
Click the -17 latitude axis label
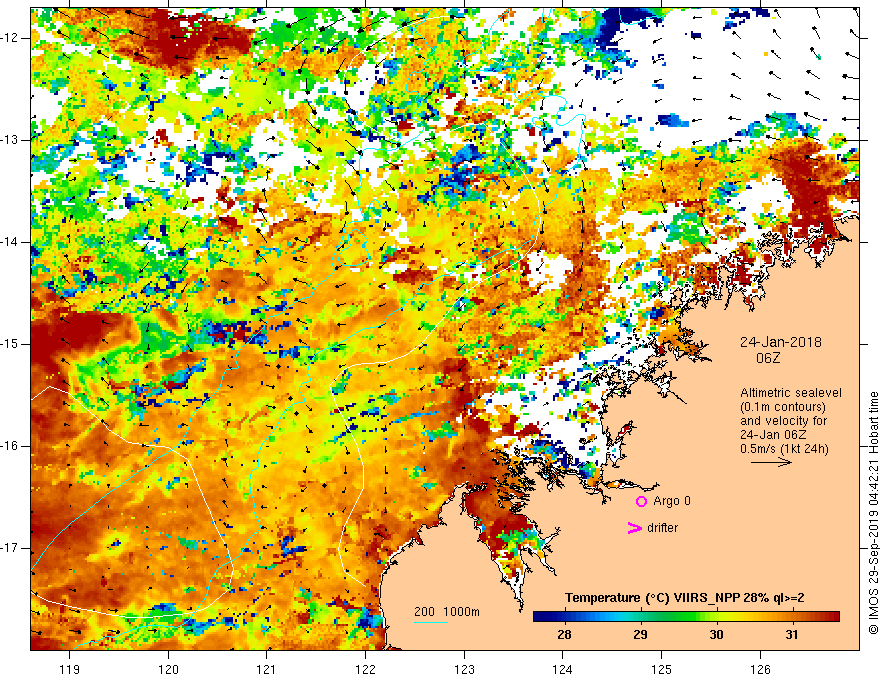click(x=10, y=548)
